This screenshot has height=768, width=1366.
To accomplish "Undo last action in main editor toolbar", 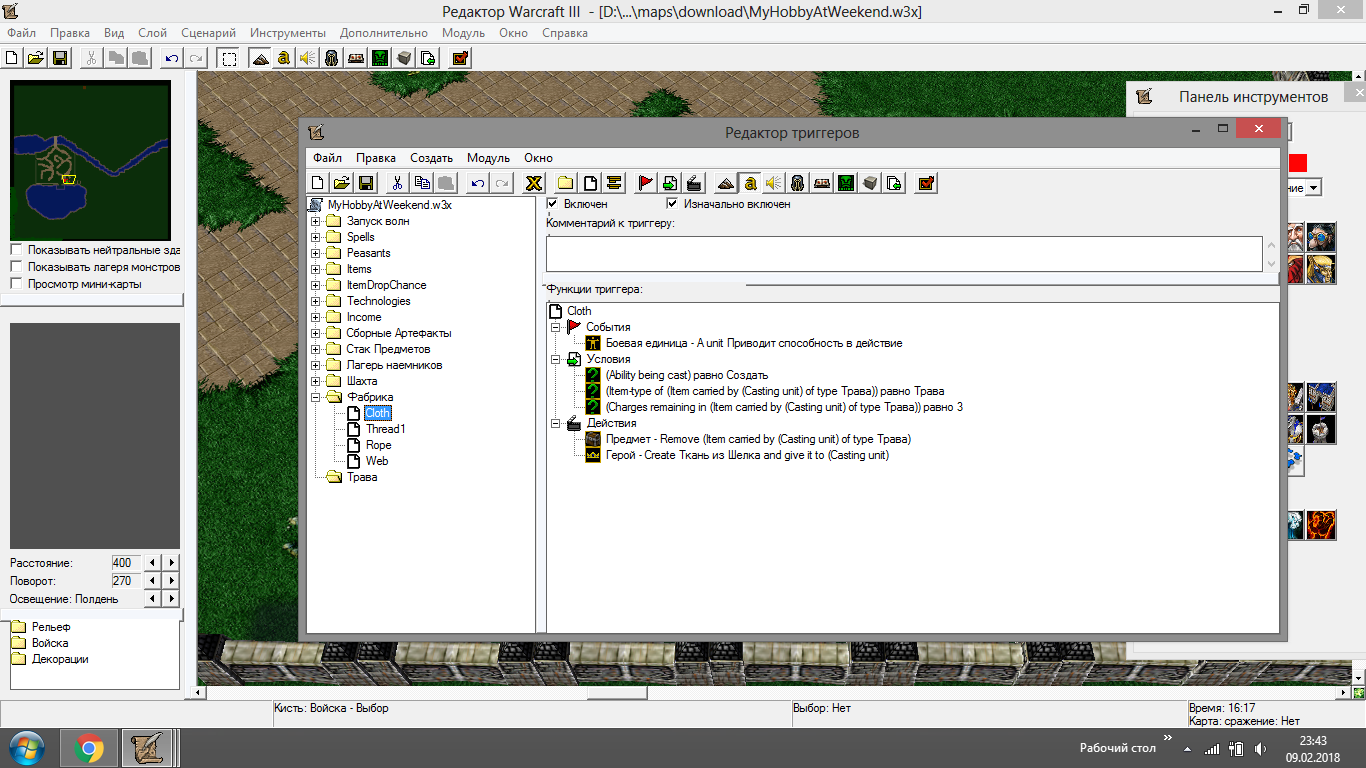I will pos(172,58).
